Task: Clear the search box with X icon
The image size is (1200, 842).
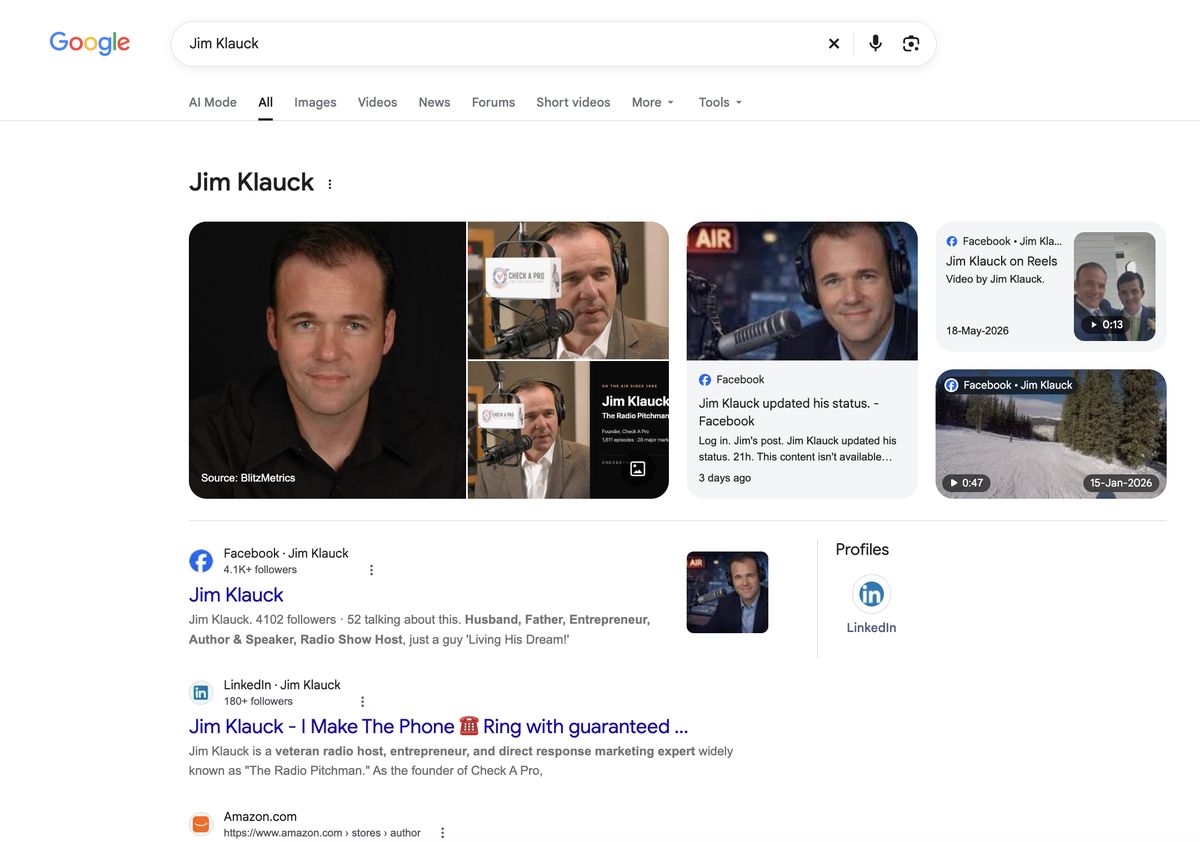Action: tap(834, 44)
